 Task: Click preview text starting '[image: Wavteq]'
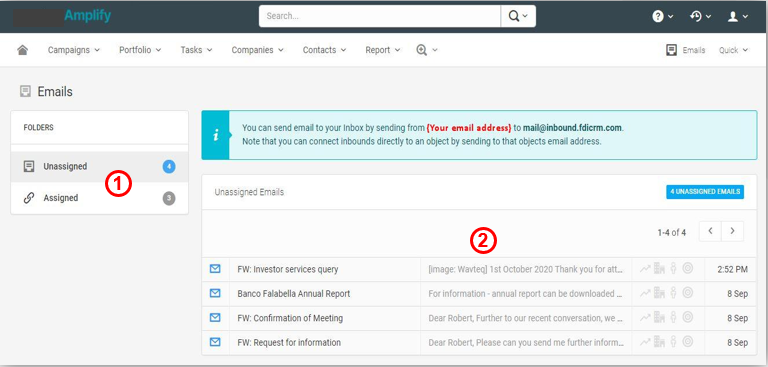click(526, 269)
